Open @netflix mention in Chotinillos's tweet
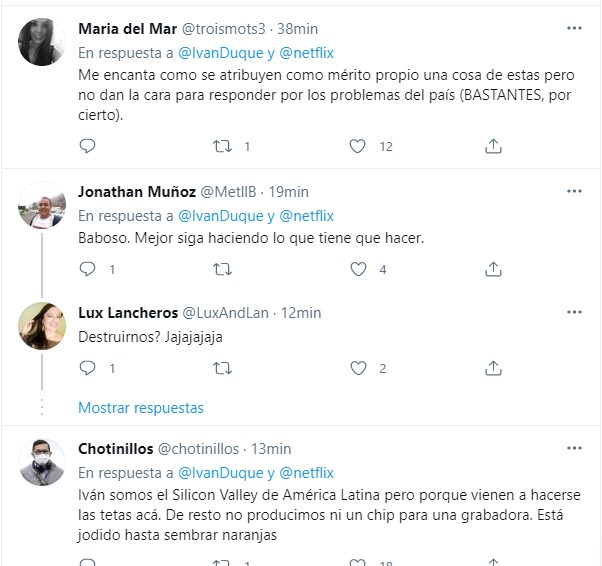Screen dimensions: 602x566 tap(306, 473)
